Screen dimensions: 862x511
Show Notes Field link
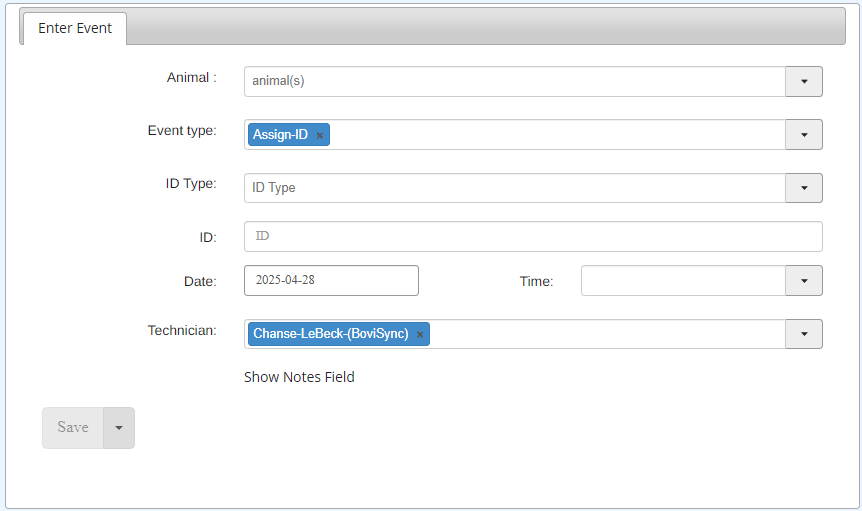pyautogui.click(x=299, y=377)
